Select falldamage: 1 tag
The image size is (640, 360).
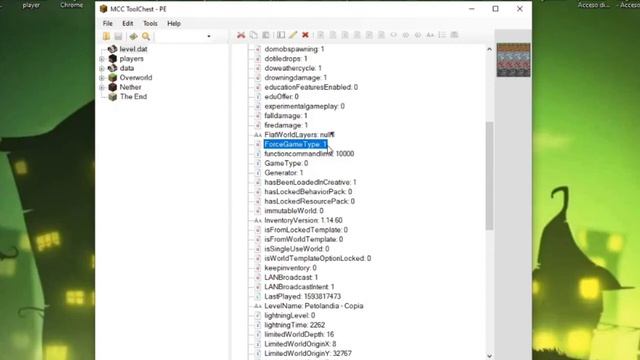(x=286, y=116)
